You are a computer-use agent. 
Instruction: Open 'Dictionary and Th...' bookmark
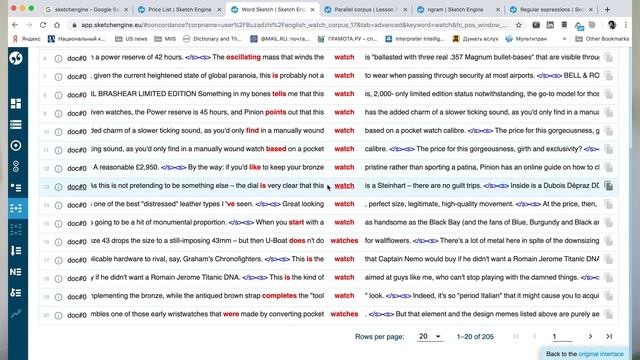pyautogui.click(x=212, y=39)
